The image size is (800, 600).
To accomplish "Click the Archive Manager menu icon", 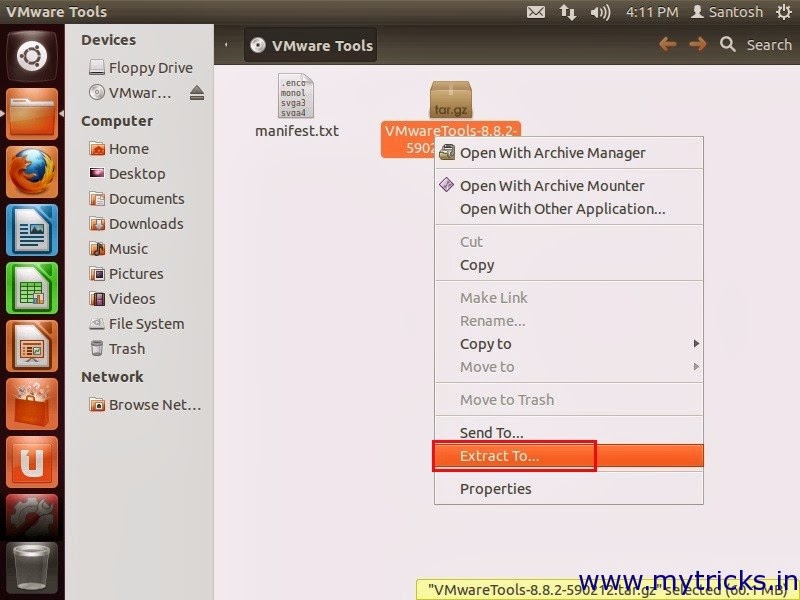I will pyautogui.click(x=447, y=152).
